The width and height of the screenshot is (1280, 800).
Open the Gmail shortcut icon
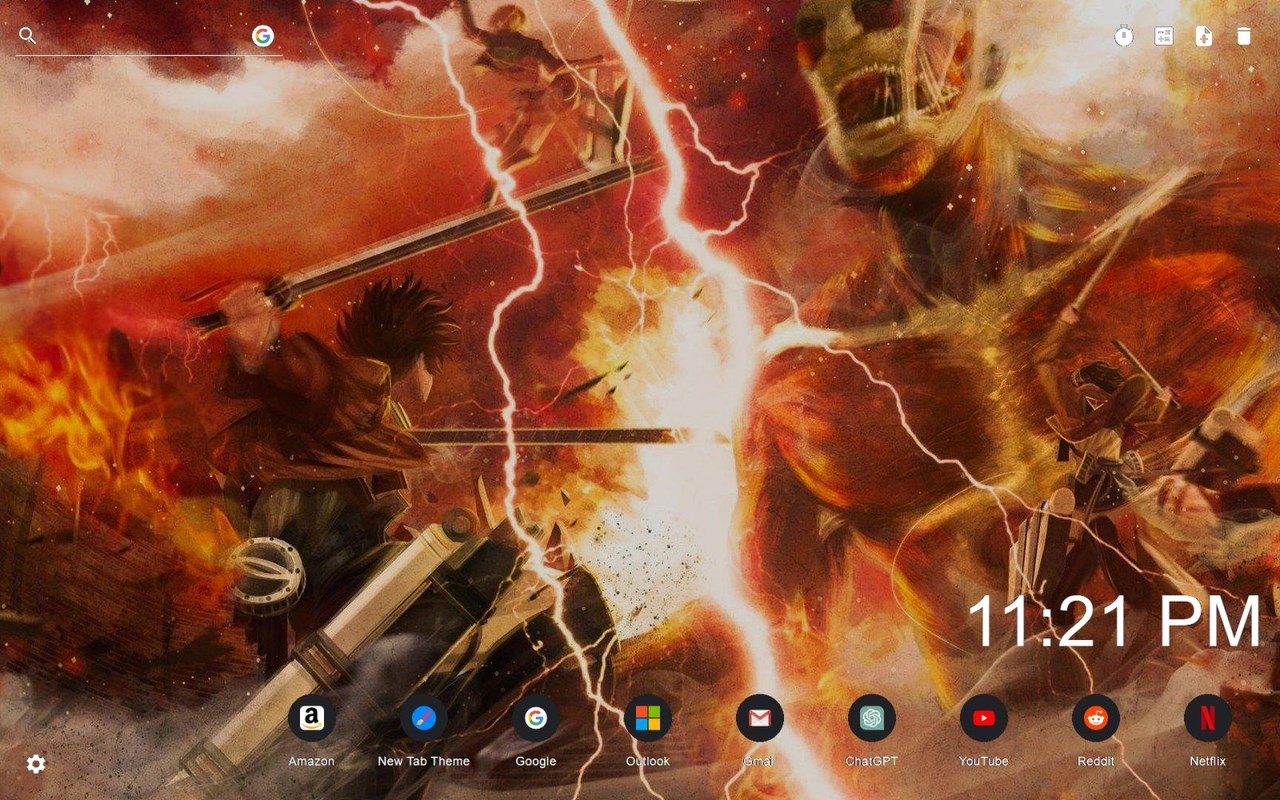point(760,718)
